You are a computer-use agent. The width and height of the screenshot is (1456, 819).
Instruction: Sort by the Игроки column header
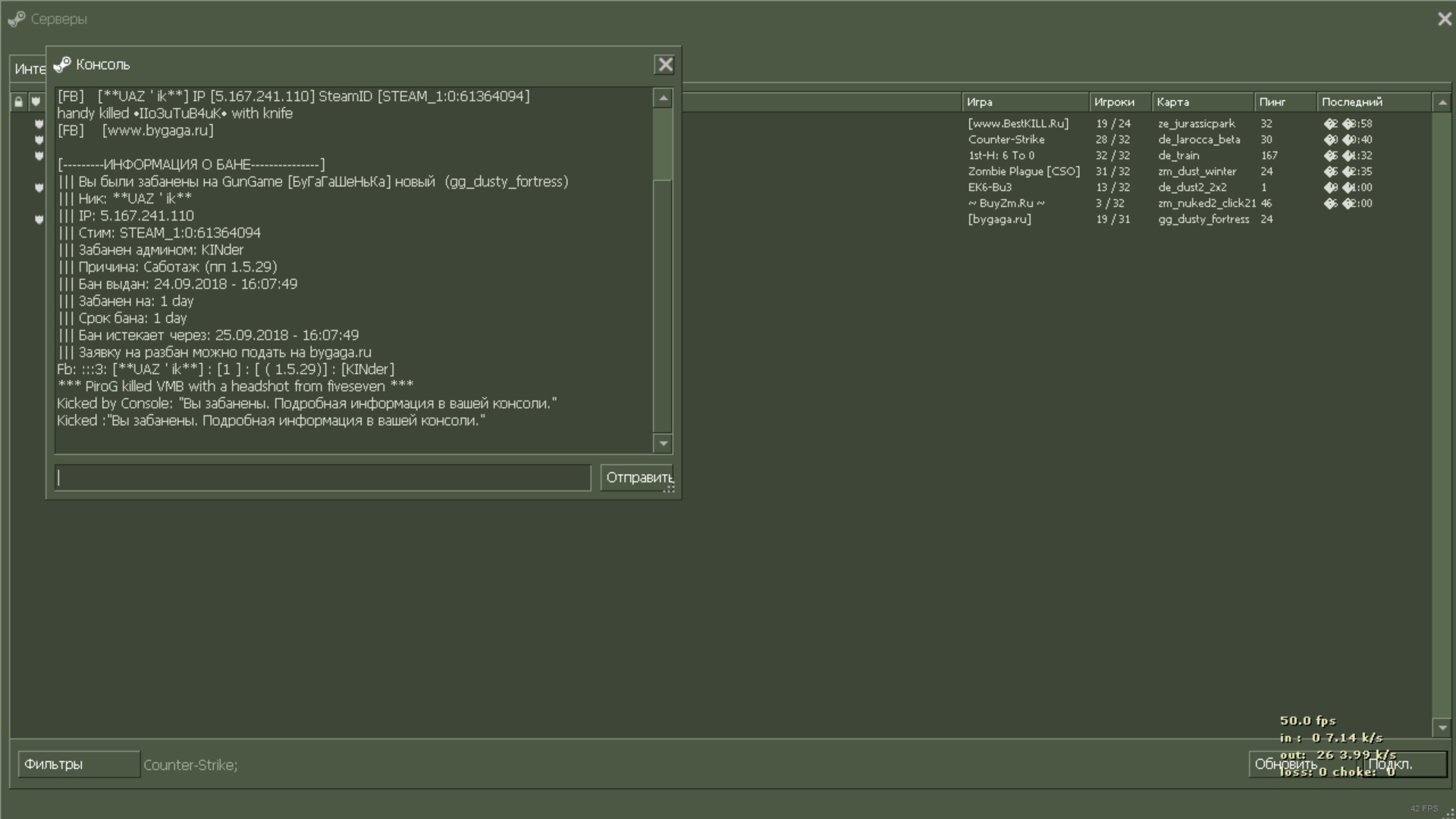[1120, 102]
